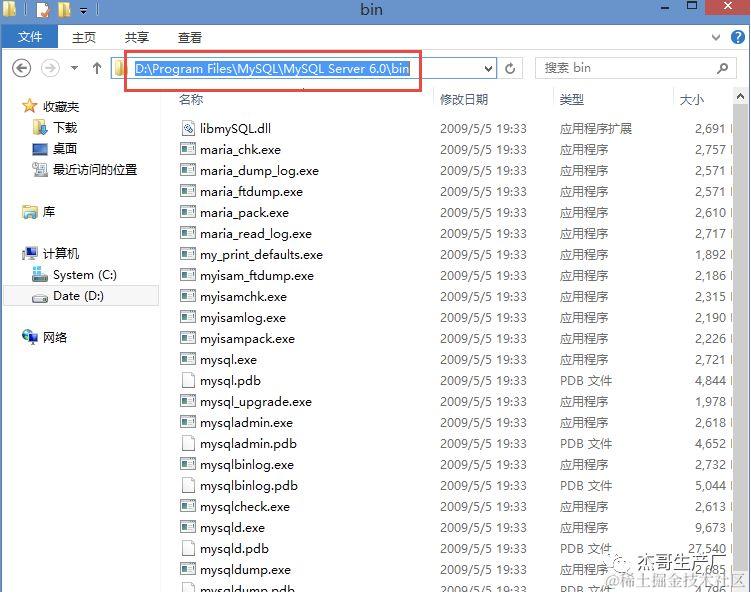Select the mysqladmin.exe file icon
This screenshot has height=595, width=751.
pyautogui.click(x=188, y=422)
